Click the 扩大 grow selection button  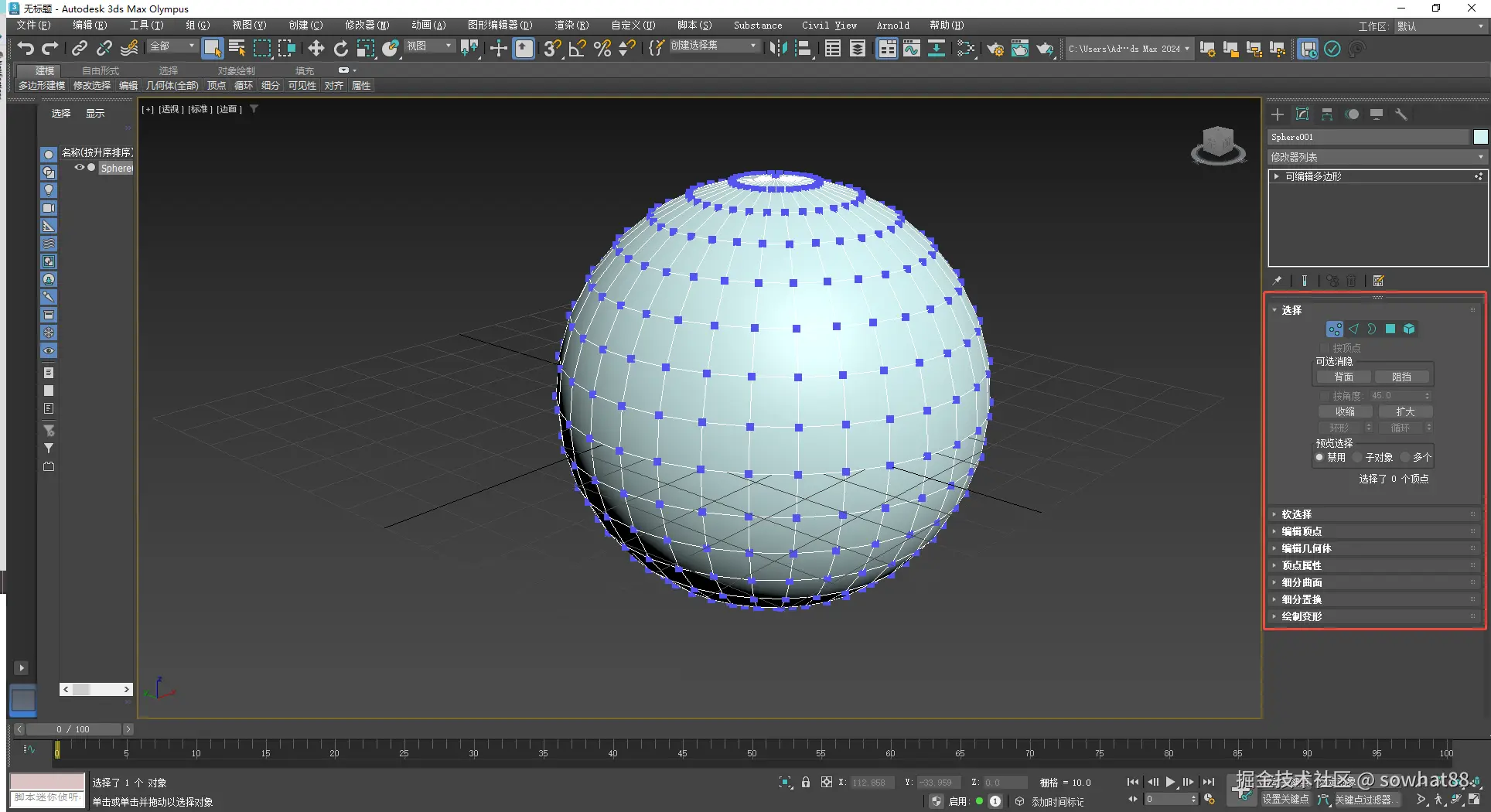[x=1405, y=411]
